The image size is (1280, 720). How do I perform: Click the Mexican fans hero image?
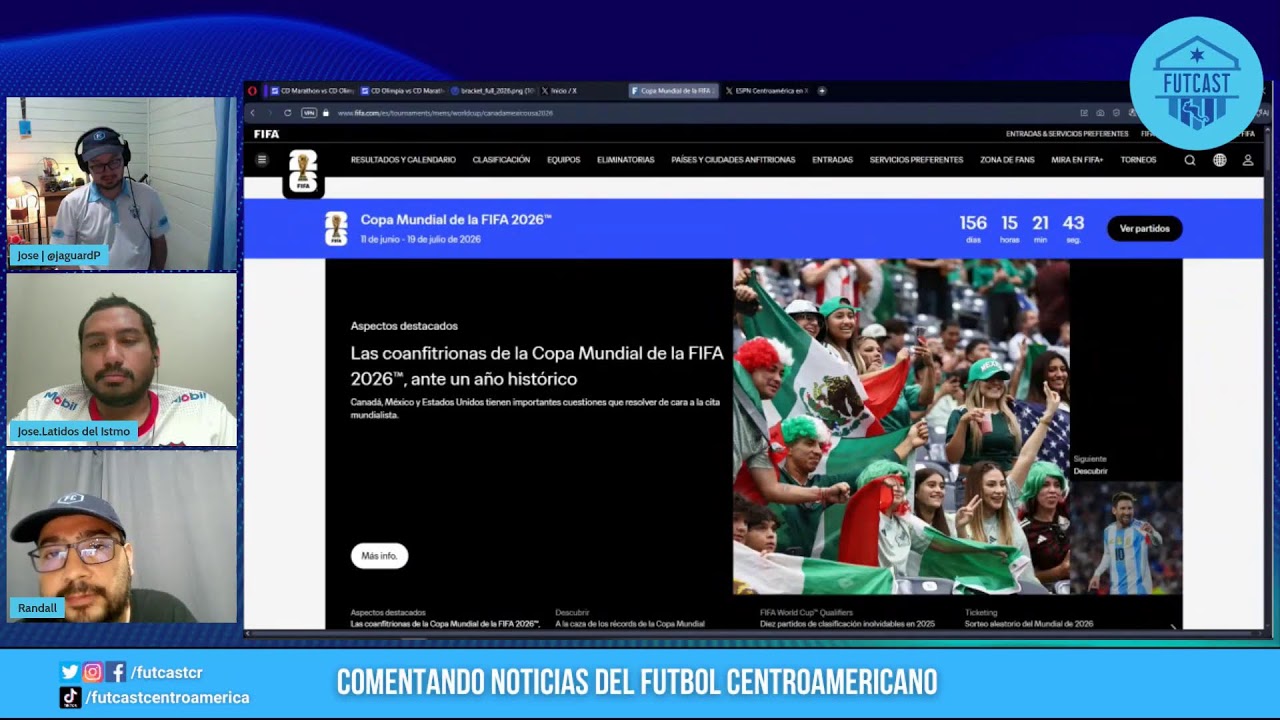tap(901, 427)
